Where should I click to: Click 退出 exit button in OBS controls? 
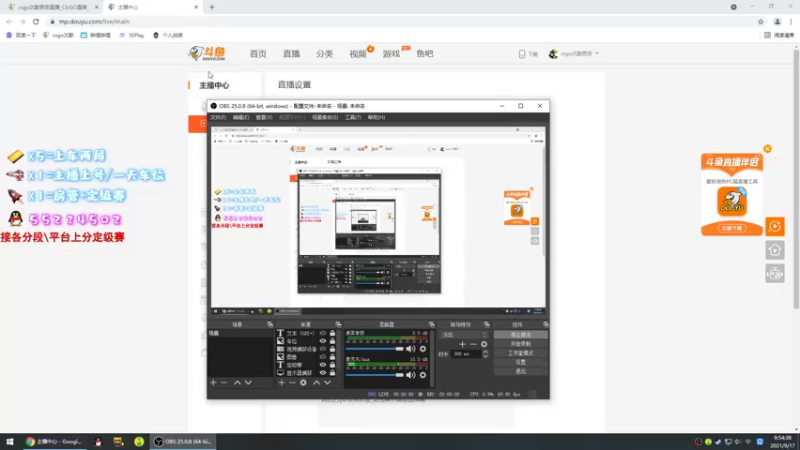(520, 371)
